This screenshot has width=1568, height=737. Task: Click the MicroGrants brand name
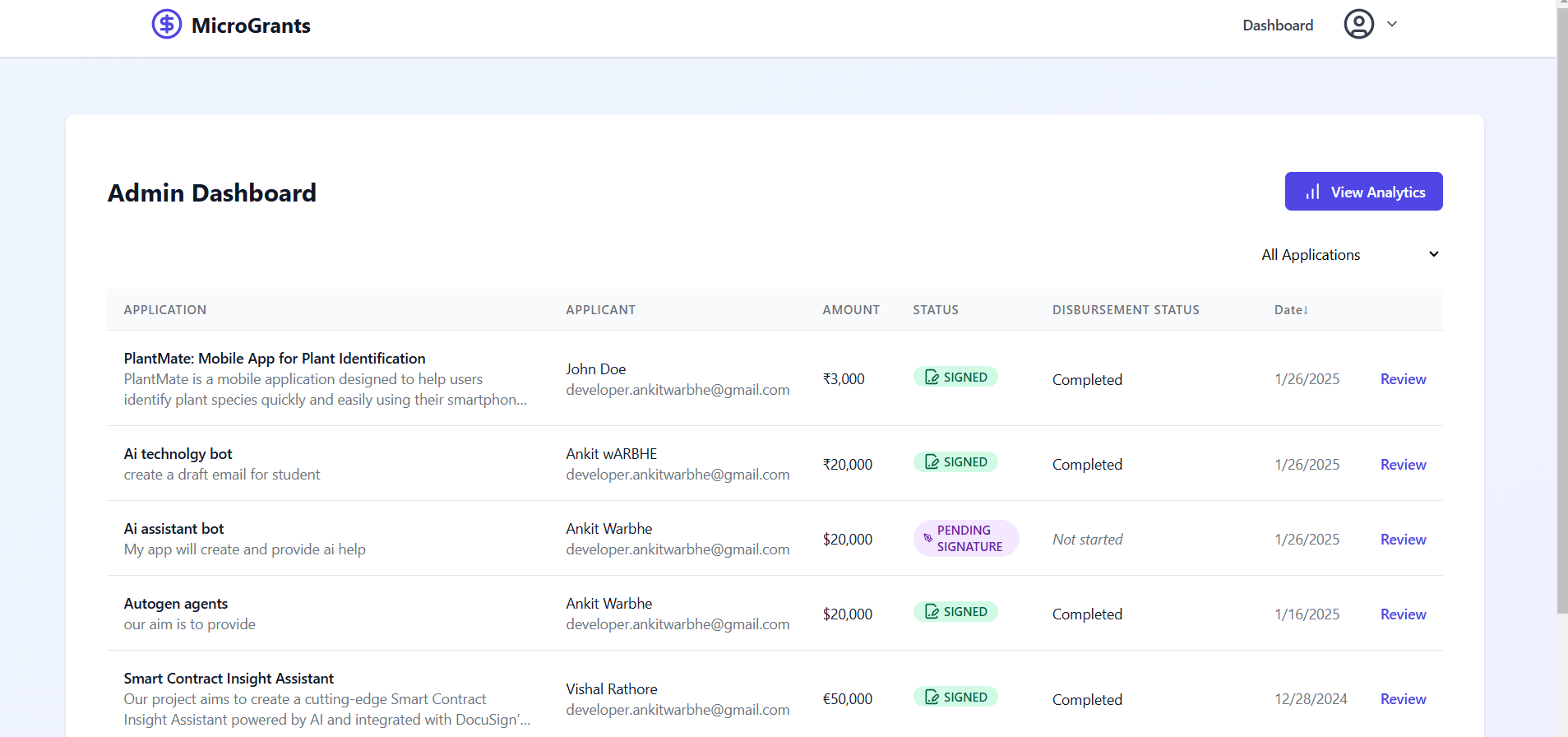pos(251,25)
